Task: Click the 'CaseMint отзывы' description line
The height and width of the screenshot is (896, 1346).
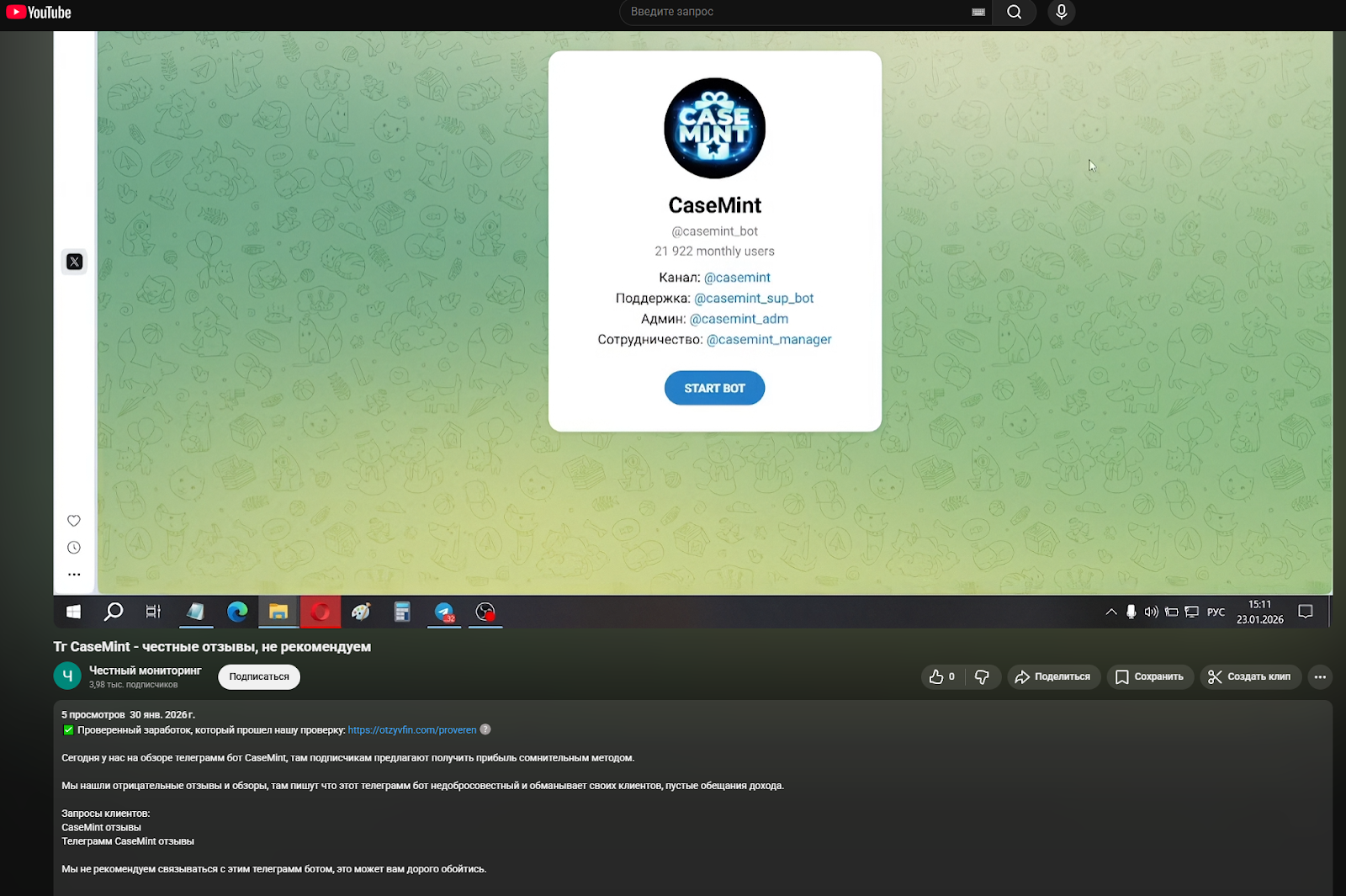Action: point(101,828)
